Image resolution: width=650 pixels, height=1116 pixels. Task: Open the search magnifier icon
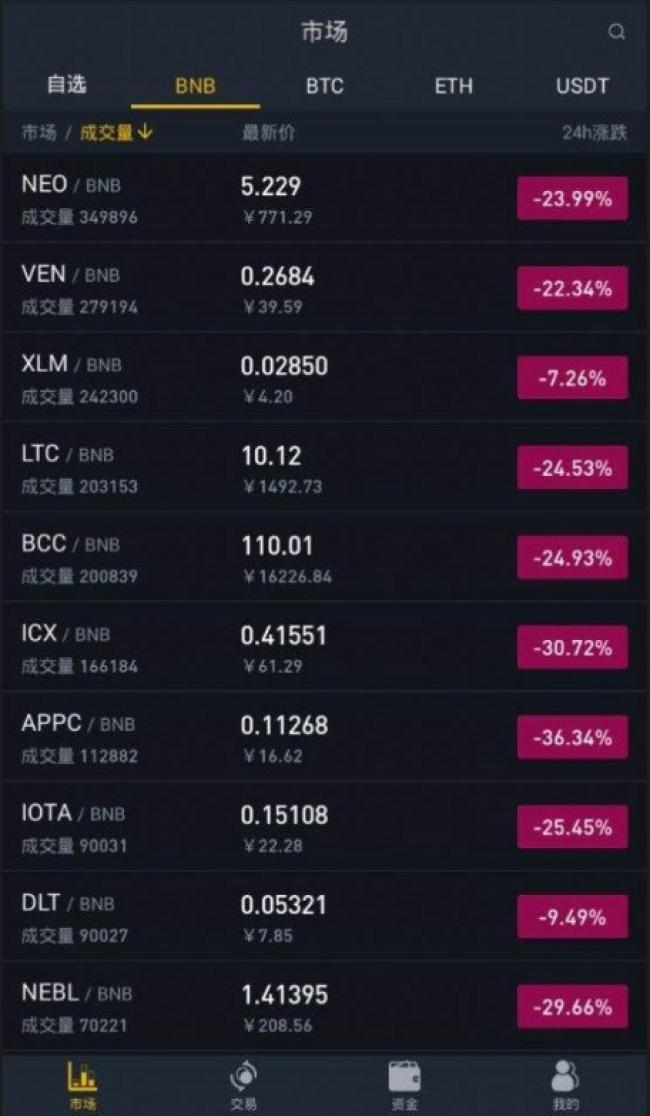617,32
